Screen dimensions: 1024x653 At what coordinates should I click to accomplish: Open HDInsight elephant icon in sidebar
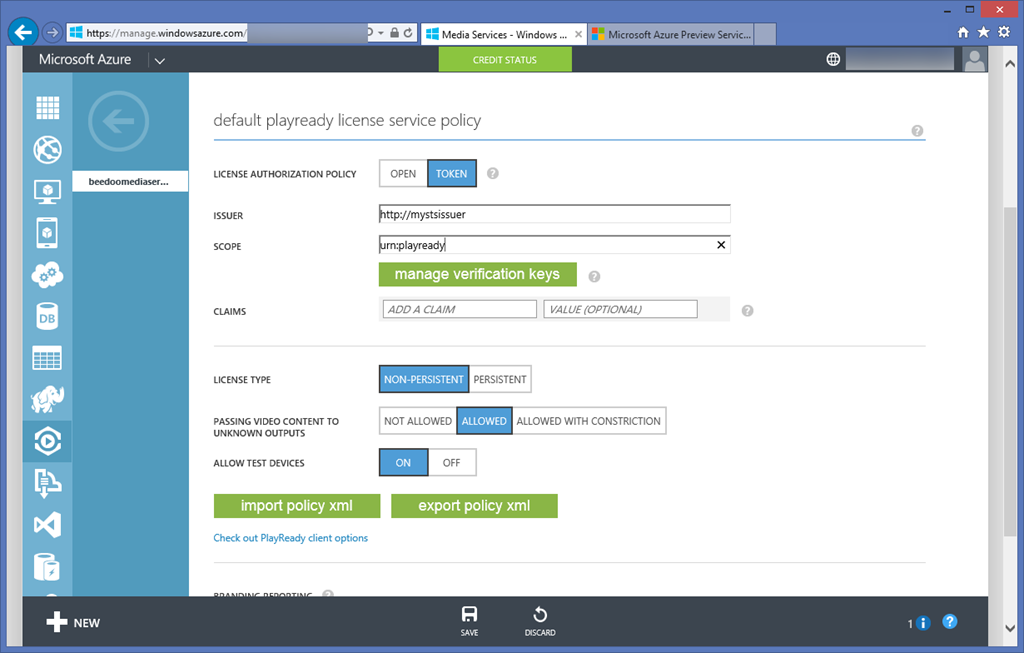pos(47,400)
